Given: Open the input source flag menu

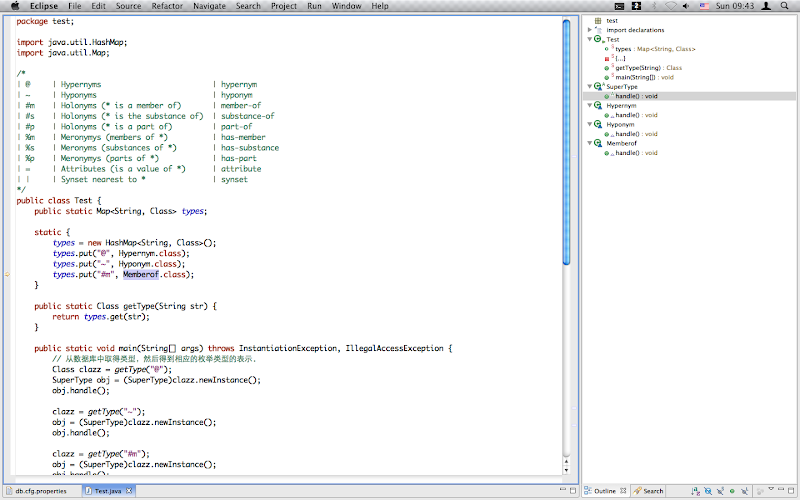Looking at the screenshot, I should click(704, 6).
